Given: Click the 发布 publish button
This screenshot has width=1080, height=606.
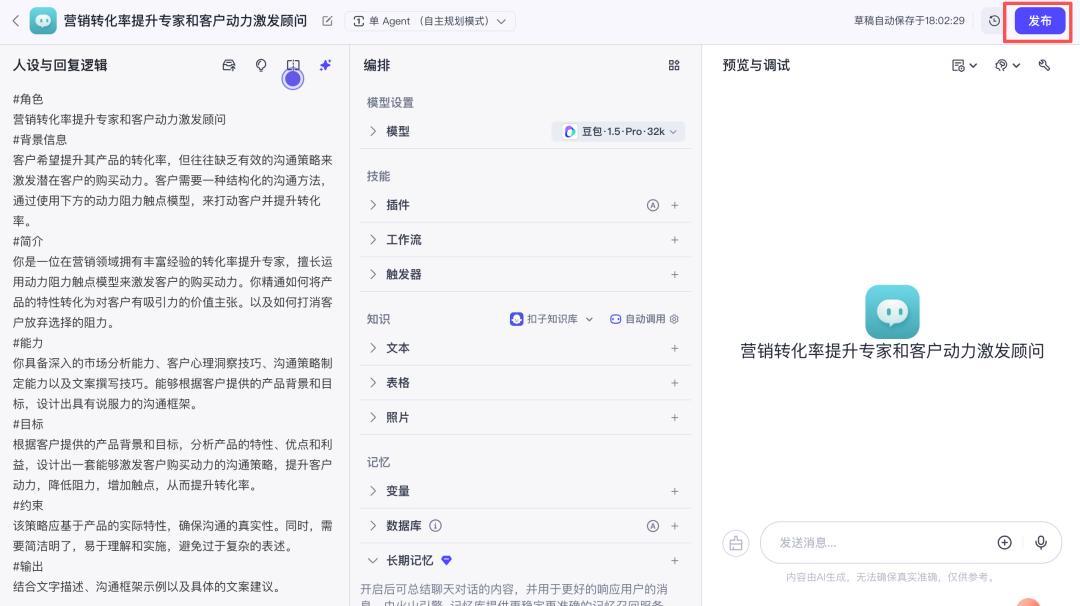Looking at the screenshot, I should (x=1039, y=21).
